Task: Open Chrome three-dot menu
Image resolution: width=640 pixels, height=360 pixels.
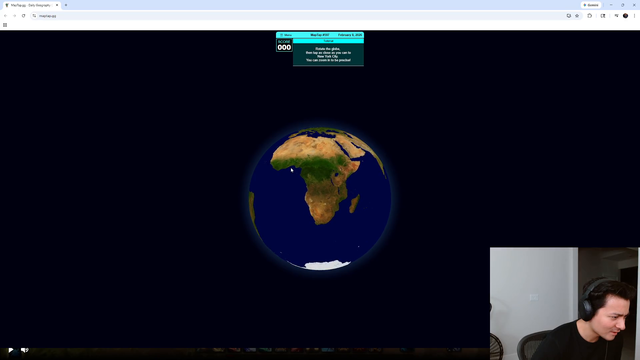Action: (x=634, y=16)
